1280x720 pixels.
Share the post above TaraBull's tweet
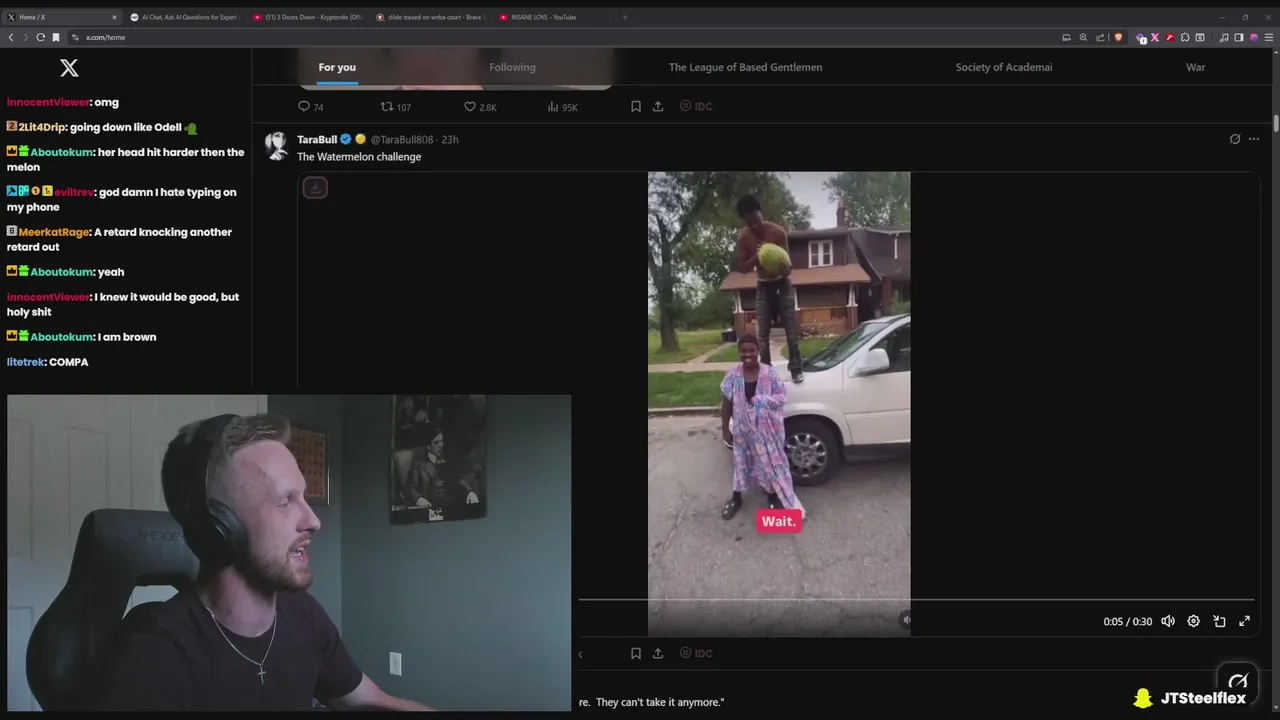click(658, 106)
